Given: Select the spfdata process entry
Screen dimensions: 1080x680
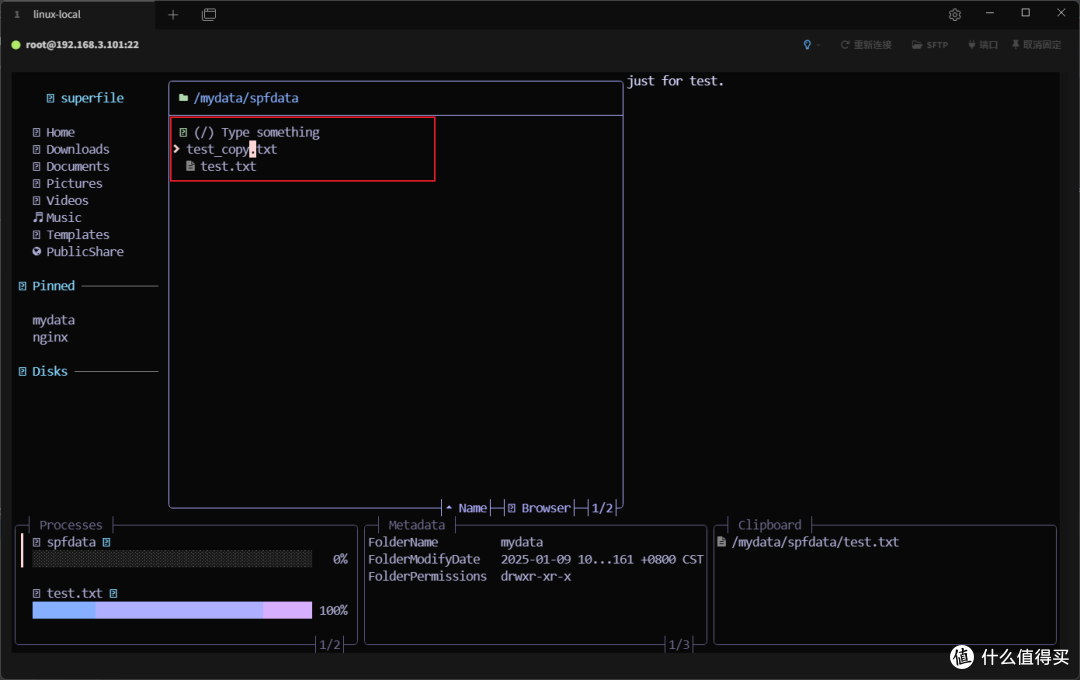Looking at the screenshot, I should [71, 542].
